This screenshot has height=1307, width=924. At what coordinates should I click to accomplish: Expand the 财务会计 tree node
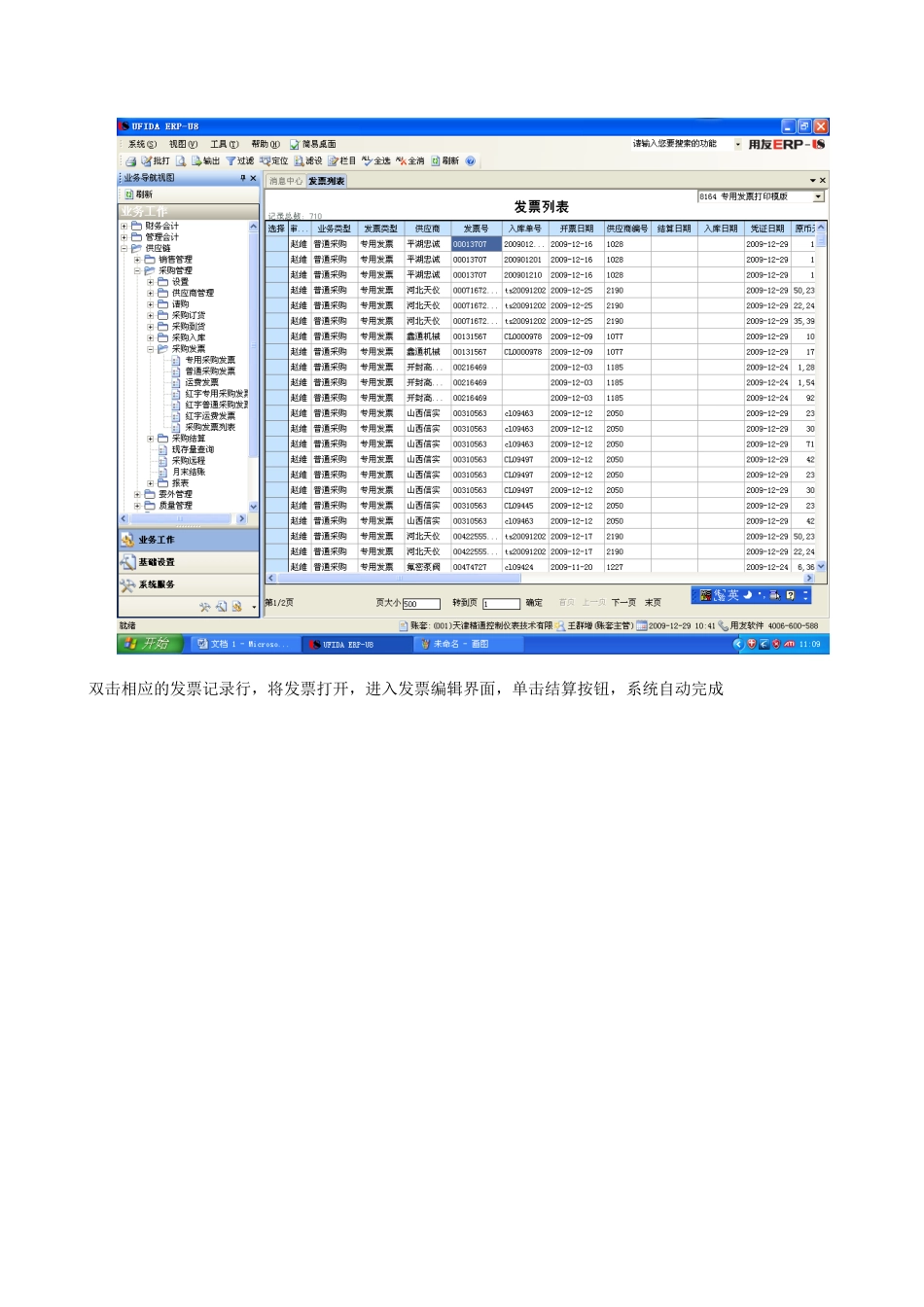124,226
